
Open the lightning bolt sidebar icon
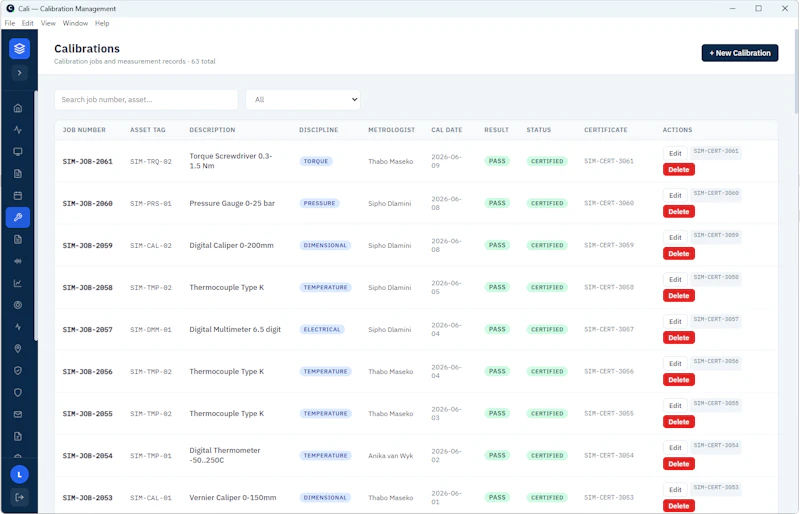(x=18, y=327)
